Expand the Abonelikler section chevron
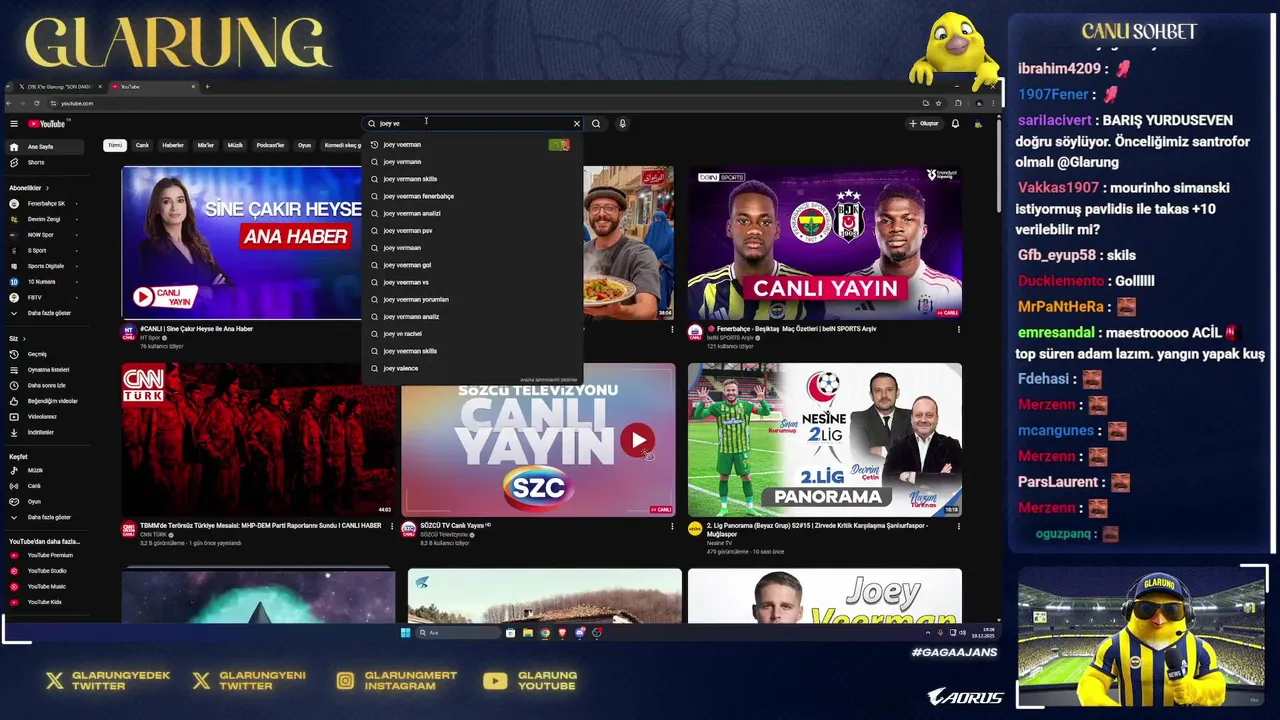Image resolution: width=1280 pixels, height=720 pixels. tap(47, 188)
